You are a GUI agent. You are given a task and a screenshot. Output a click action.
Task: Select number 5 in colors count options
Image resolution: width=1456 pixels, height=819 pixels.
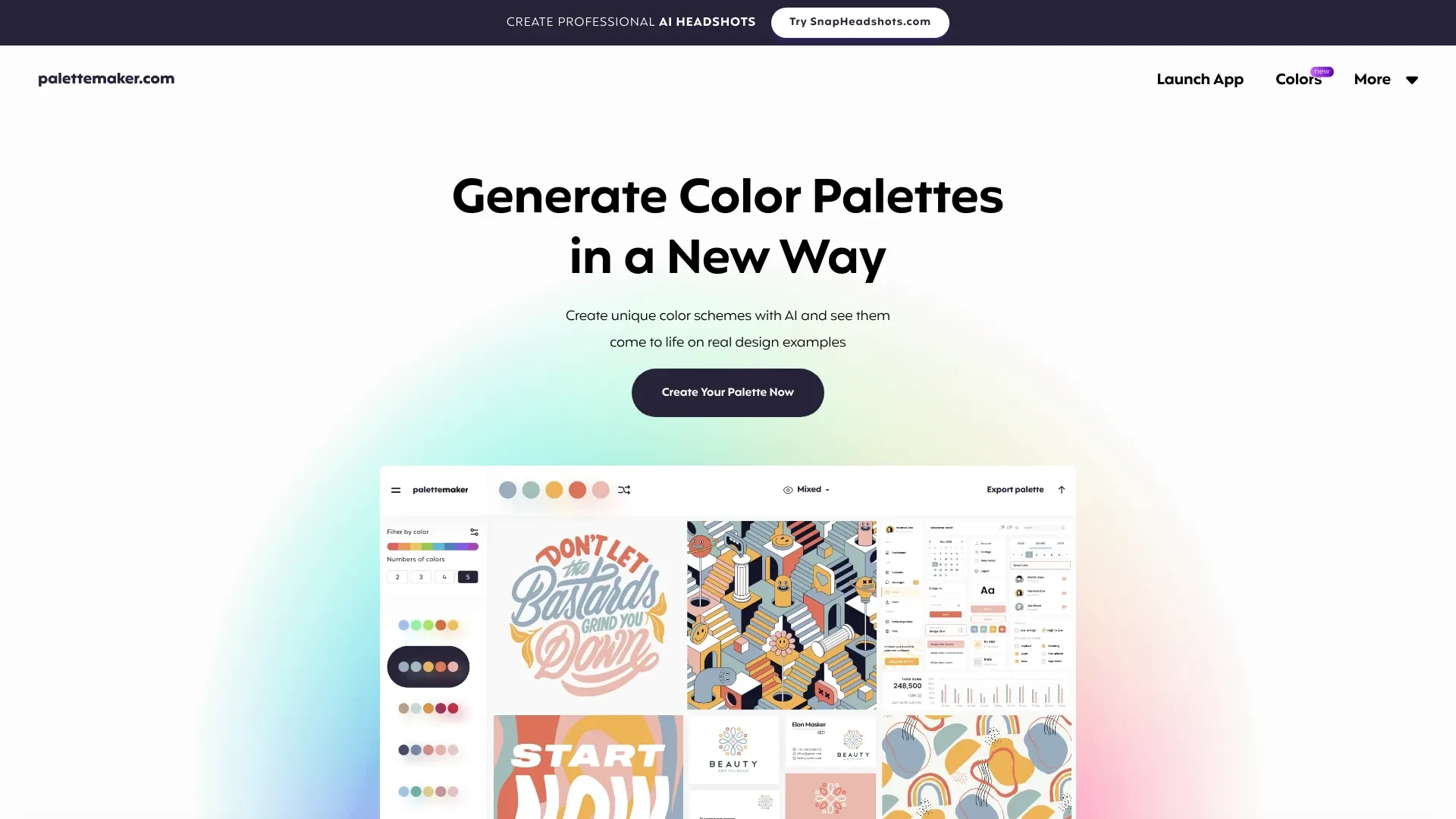coord(468,577)
